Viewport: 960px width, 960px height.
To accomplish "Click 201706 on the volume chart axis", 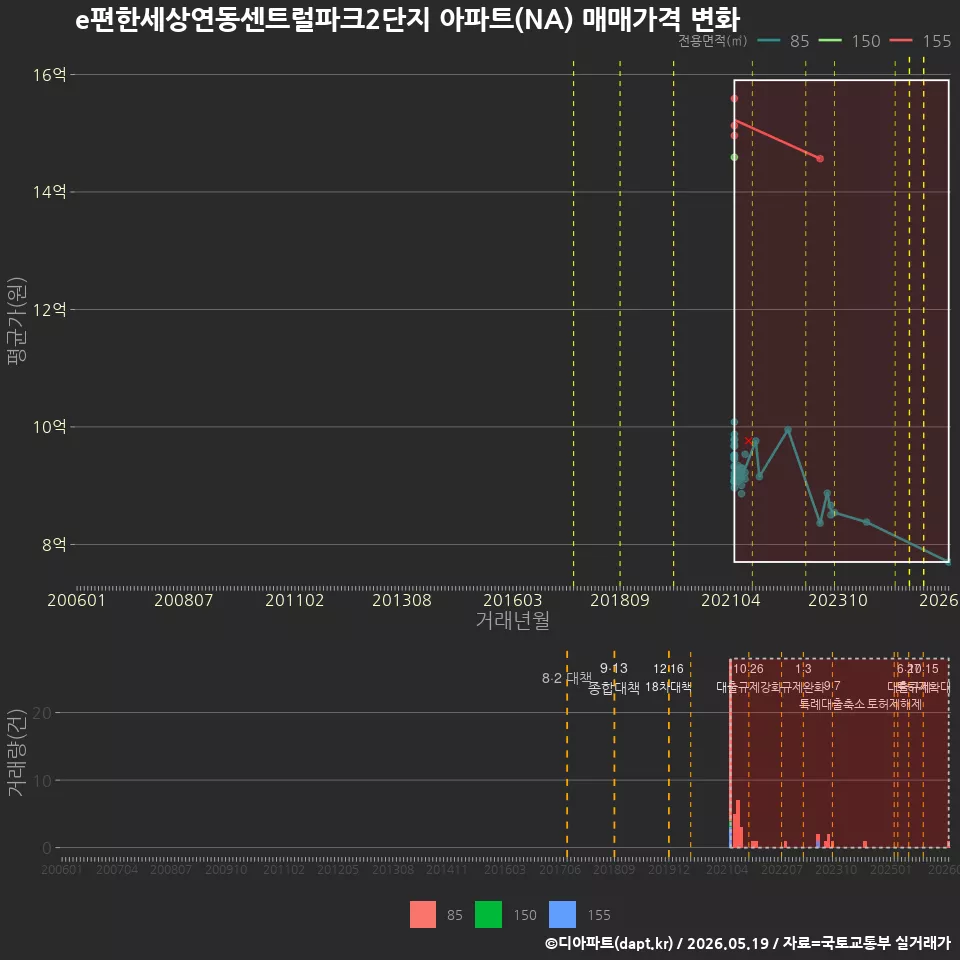I will tap(560, 869).
